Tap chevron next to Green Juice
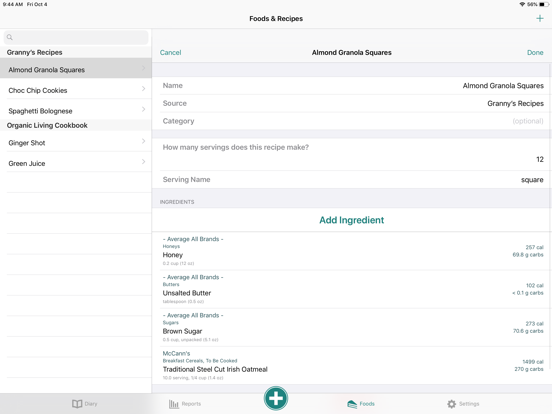This screenshot has height=414, width=552. [143, 162]
